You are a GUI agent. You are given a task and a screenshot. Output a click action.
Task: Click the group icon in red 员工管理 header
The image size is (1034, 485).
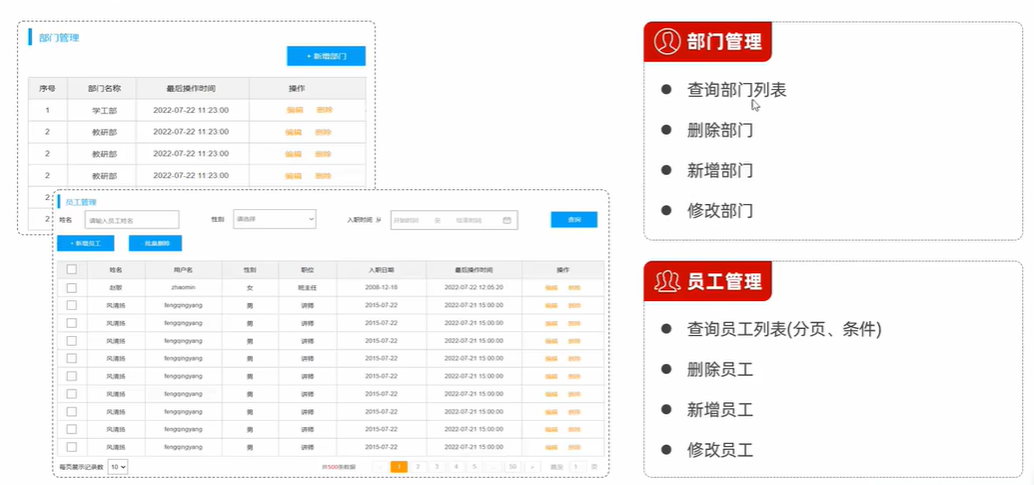coord(667,282)
